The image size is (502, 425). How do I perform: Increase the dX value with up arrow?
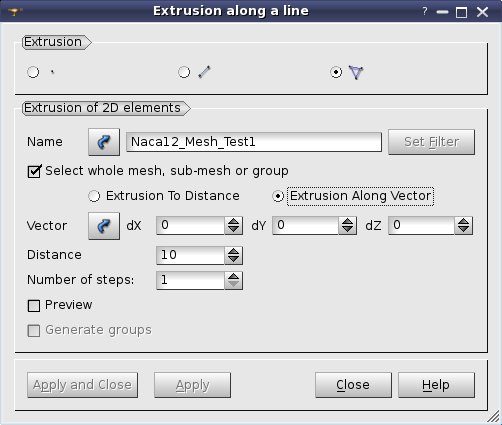pyautogui.click(x=233, y=222)
